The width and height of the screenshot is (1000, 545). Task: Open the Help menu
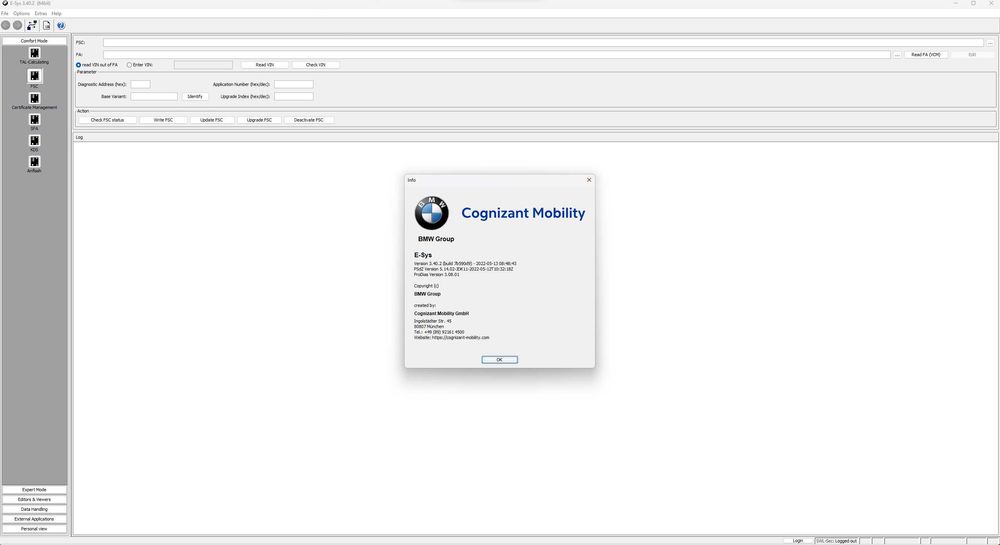[57, 13]
